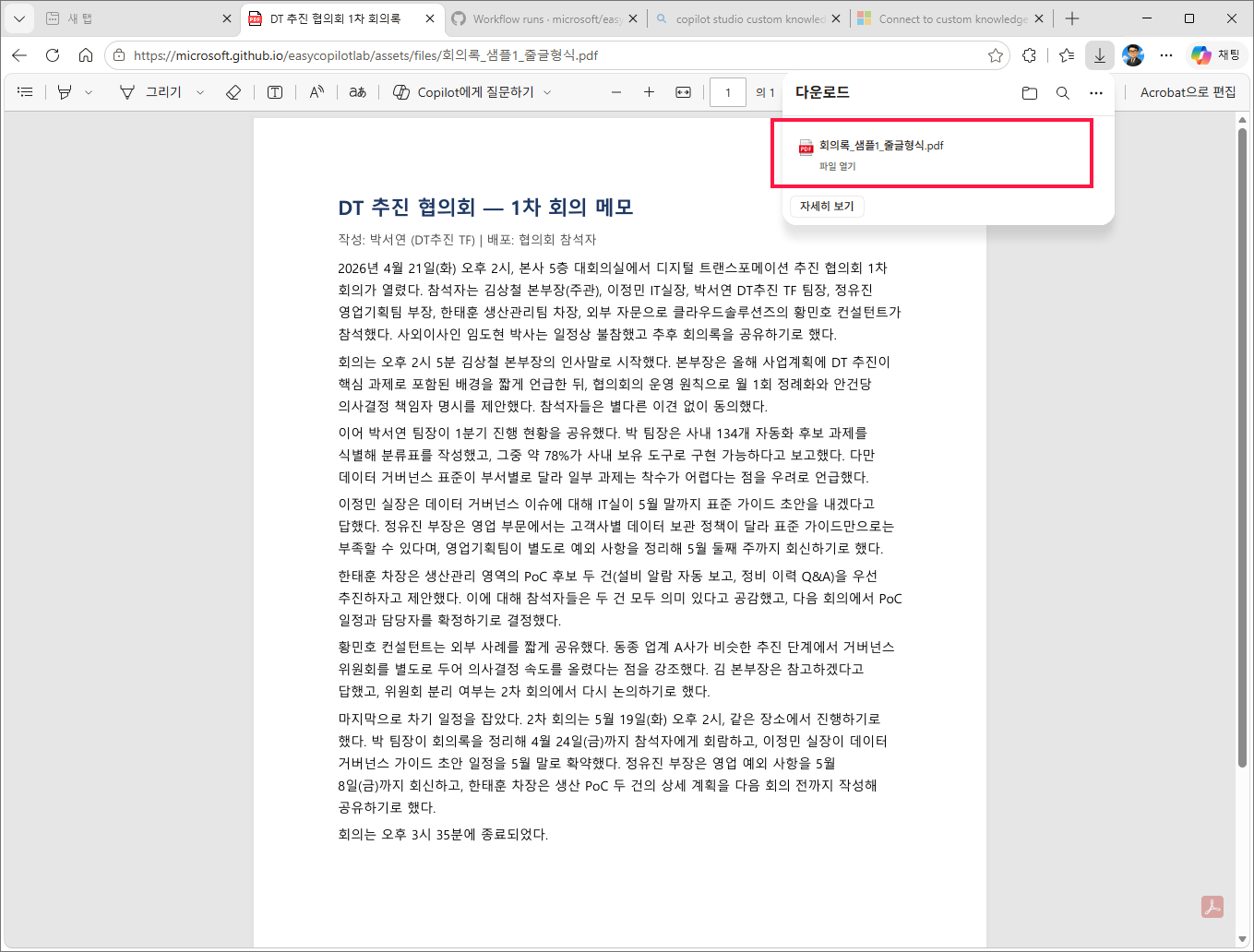The width and height of the screenshot is (1254, 952).
Task: Click the address bar URL
Action: [365, 55]
